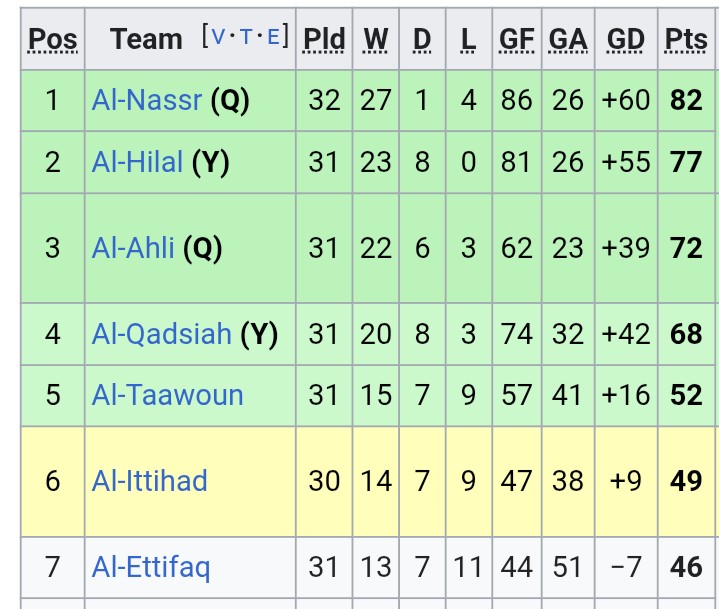The width and height of the screenshot is (719, 609).
Task: Click the GF column header
Action: click(517, 39)
